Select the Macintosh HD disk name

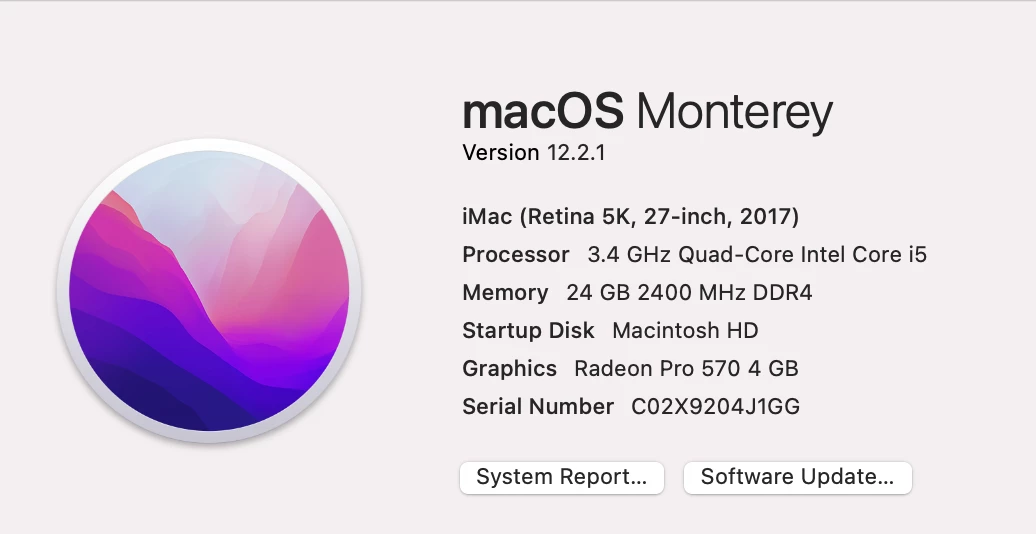685,330
